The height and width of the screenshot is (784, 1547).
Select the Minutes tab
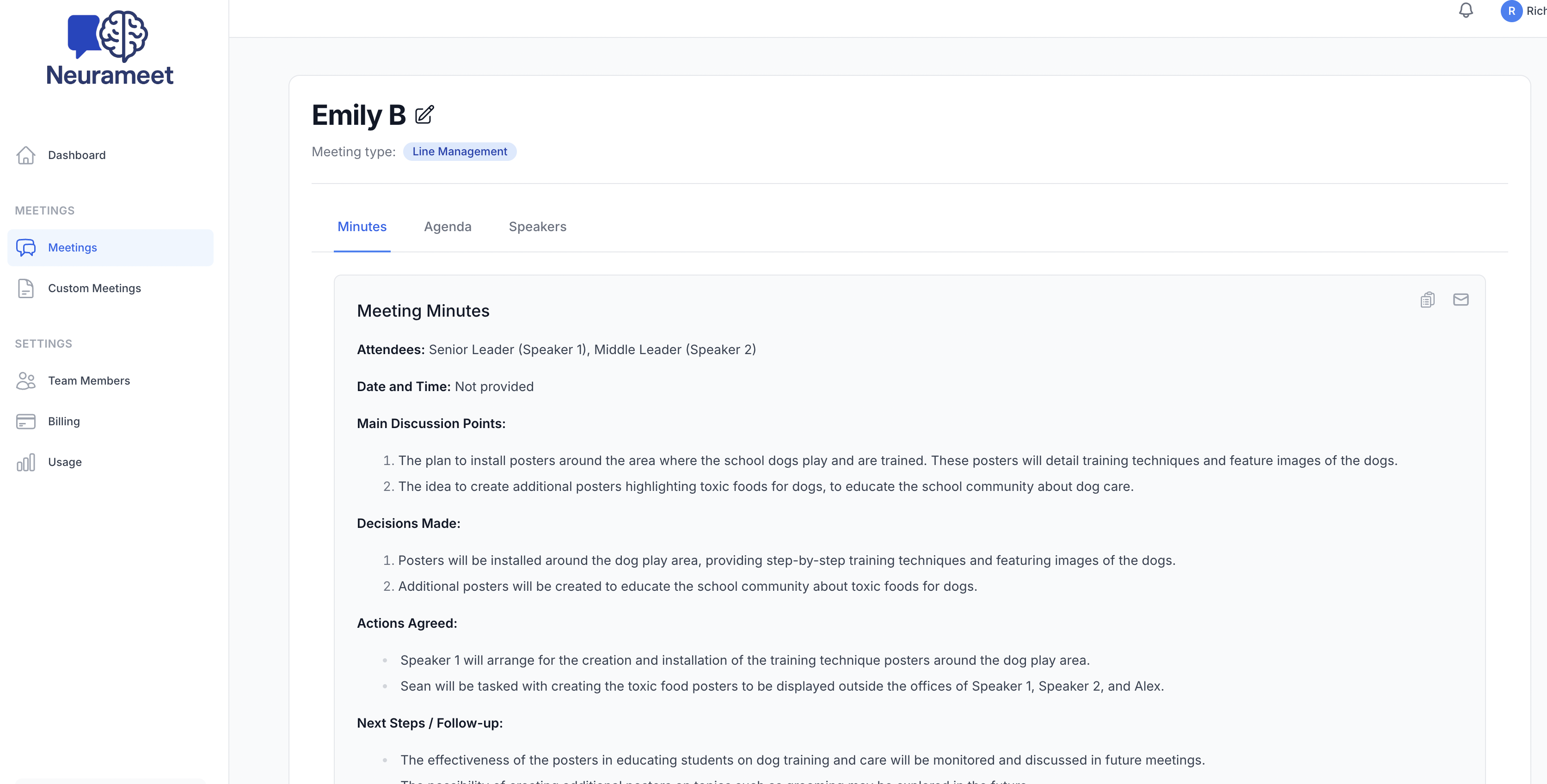pos(362,227)
